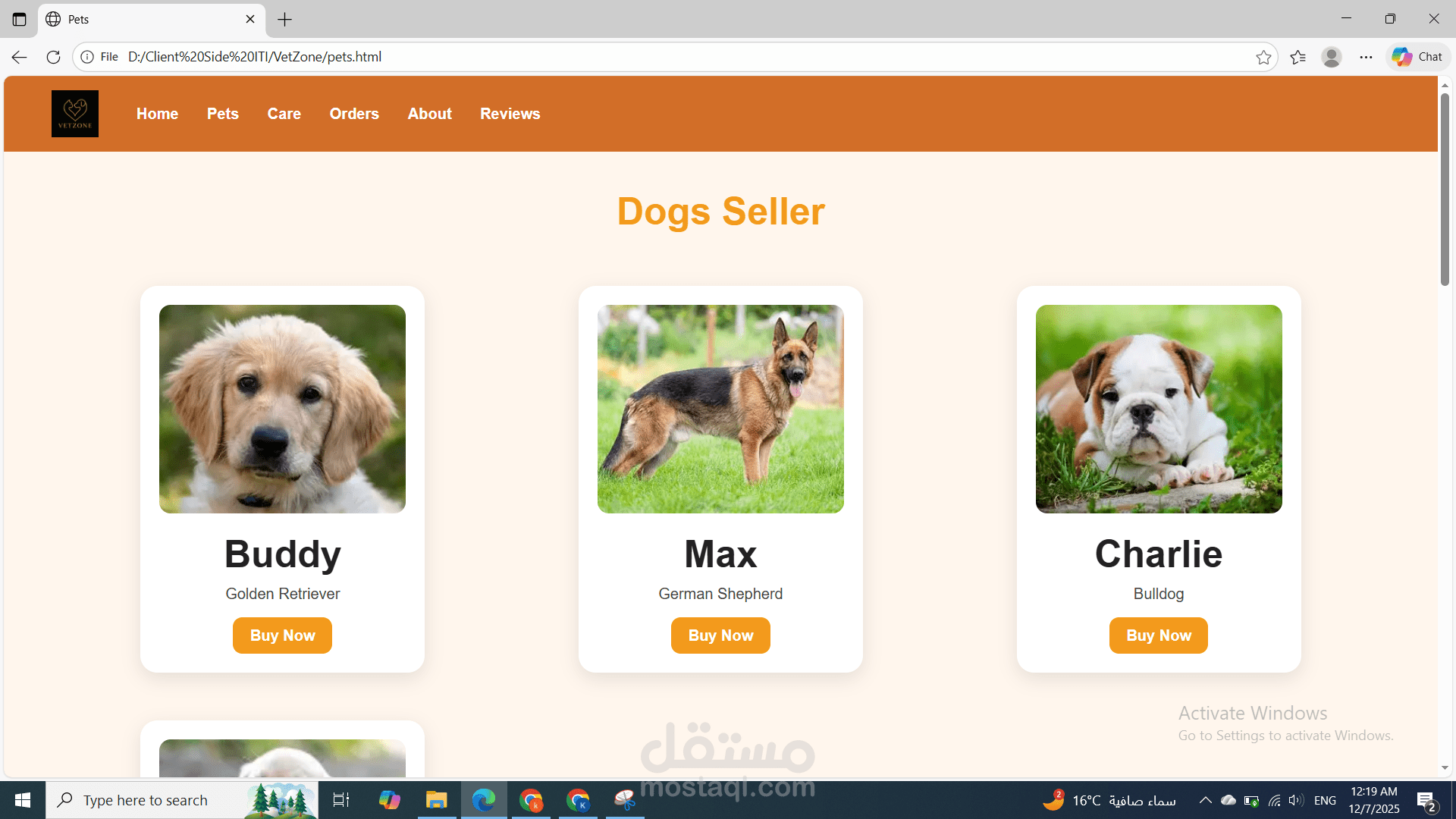Show hidden system tray icons chevron
The width and height of the screenshot is (1456, 819).
1205,800
